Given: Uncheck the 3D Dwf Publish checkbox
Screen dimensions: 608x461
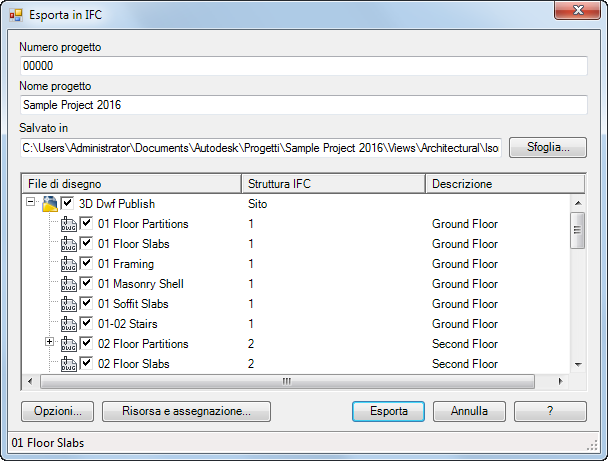Looking at the screenshot, I should pyautogui.click(x=68, y=203).
